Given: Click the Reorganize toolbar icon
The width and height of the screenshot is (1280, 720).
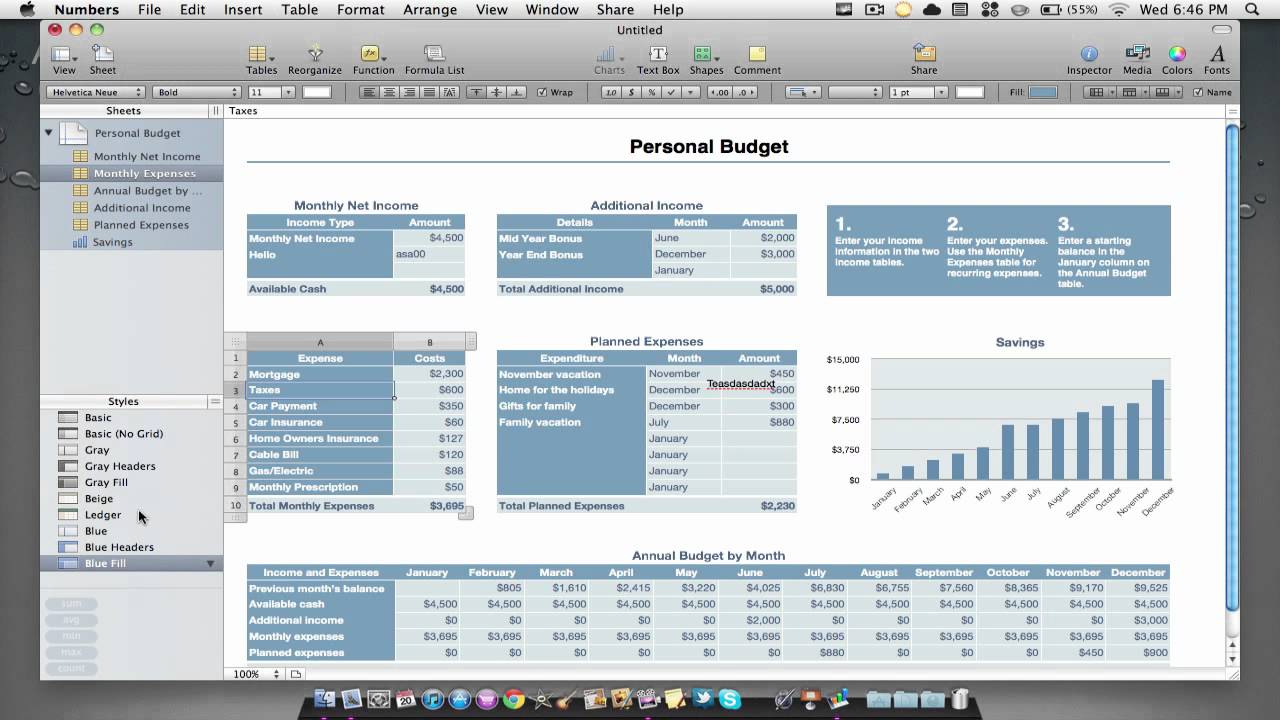Looking at the screenshot, I should 315,59.
